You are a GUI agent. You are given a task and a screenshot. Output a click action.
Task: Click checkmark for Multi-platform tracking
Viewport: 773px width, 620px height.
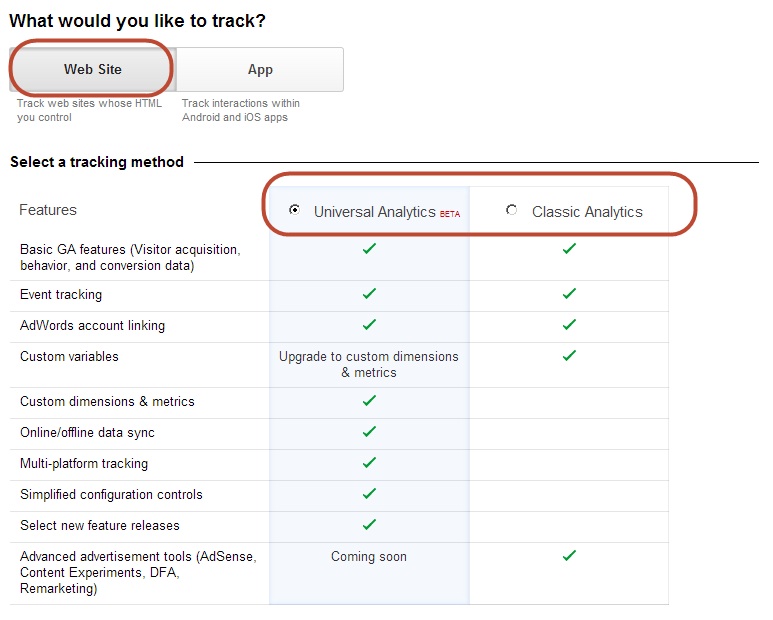[369, 463]
